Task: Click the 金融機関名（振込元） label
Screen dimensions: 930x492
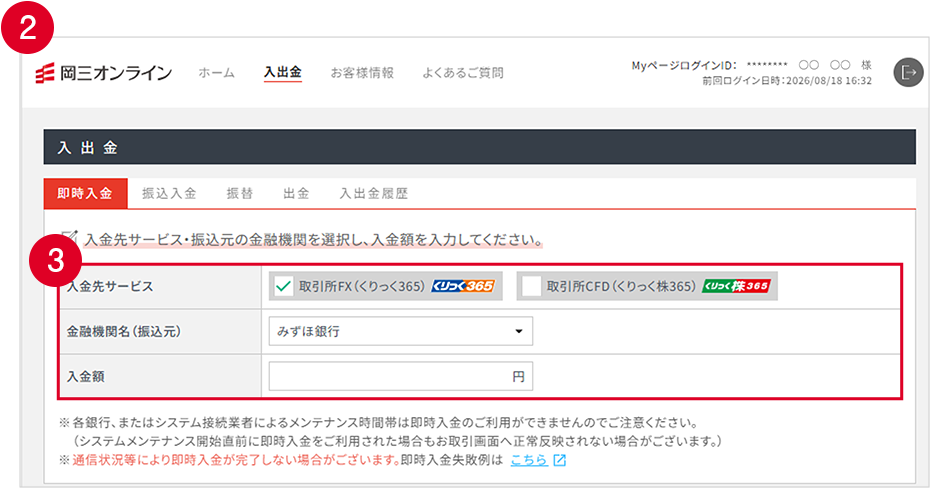Action: pyautogui.click(x=124, y=331)
